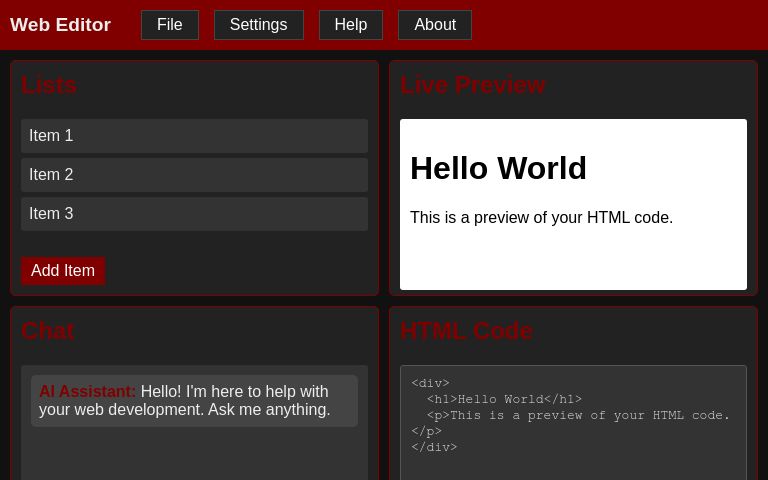Click the closing div tag in code
The height and width of the screenshot is (480, 768).
click(x=434, y=448)
